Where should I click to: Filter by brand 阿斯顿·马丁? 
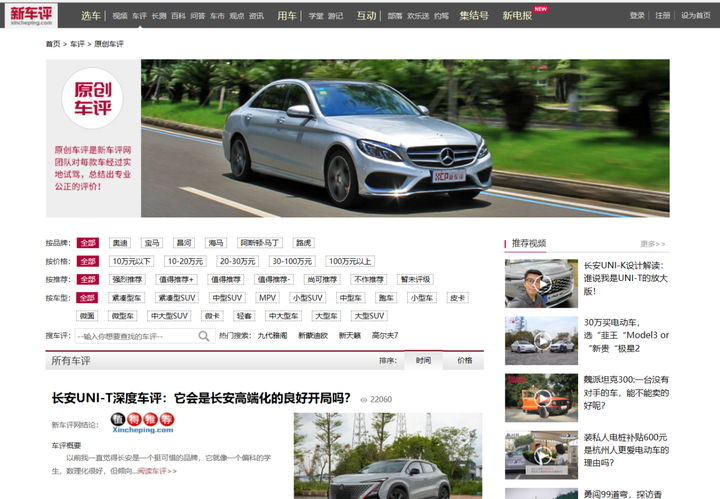[260, 243]
